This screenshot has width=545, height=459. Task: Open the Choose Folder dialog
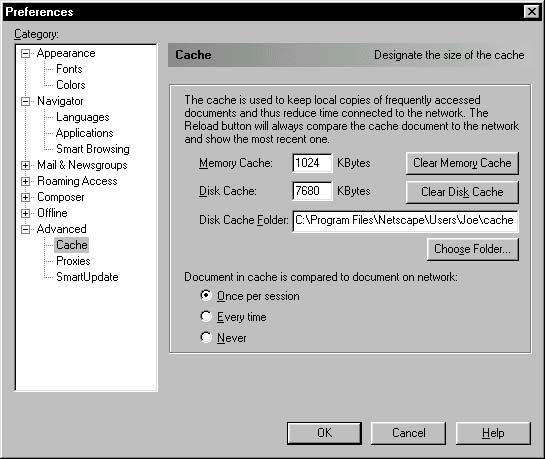[x=473, y=249]
